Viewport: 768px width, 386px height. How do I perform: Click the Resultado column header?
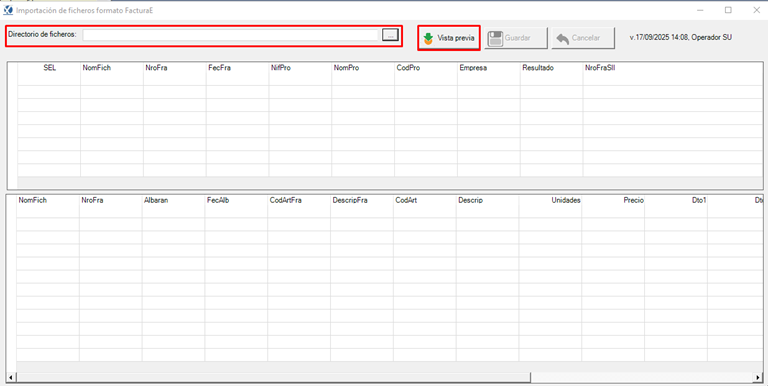pos(552,68)
